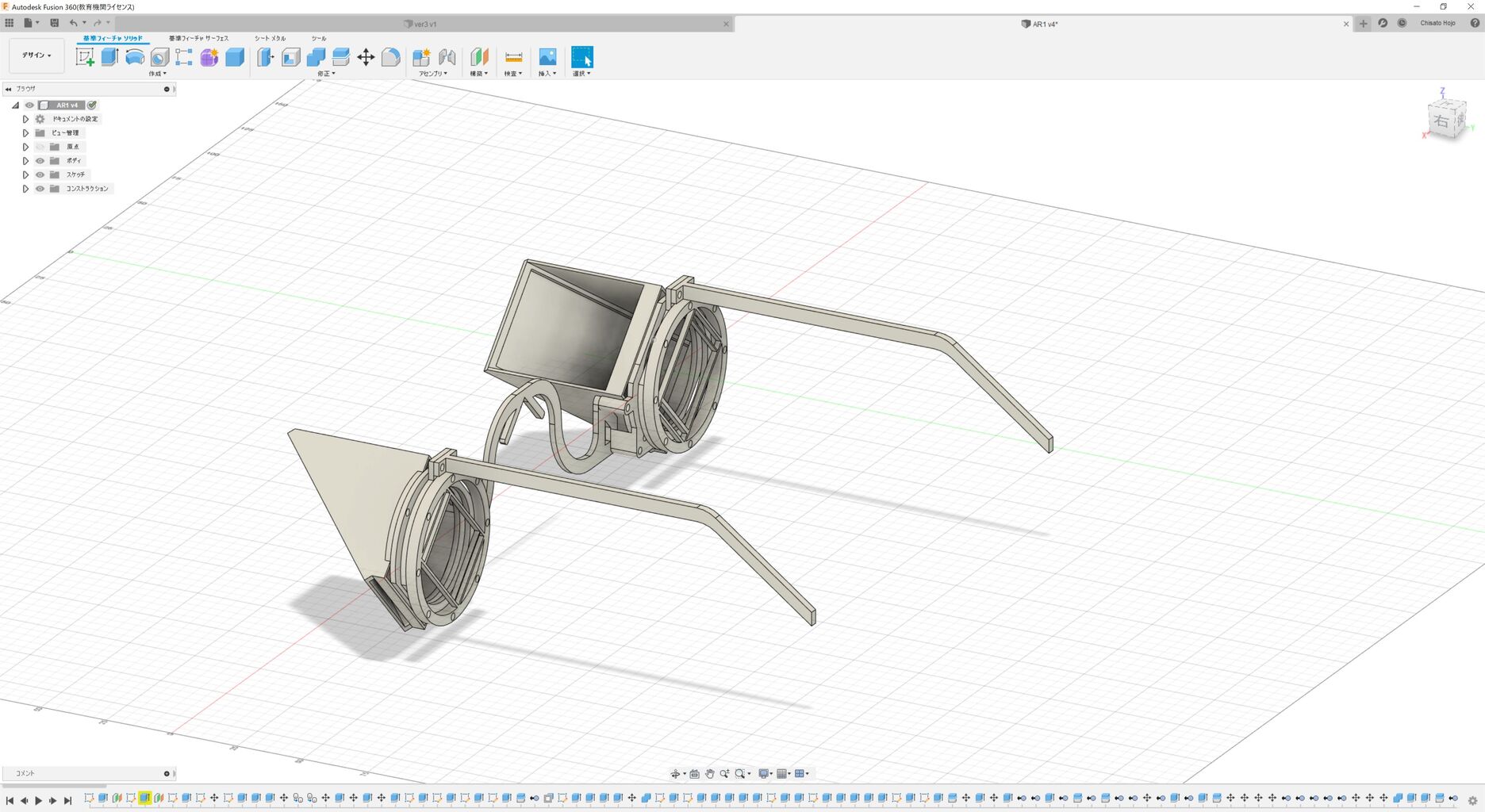
Task: Open the Measure tool with ruler icon
Action: [x=513, y=57]
